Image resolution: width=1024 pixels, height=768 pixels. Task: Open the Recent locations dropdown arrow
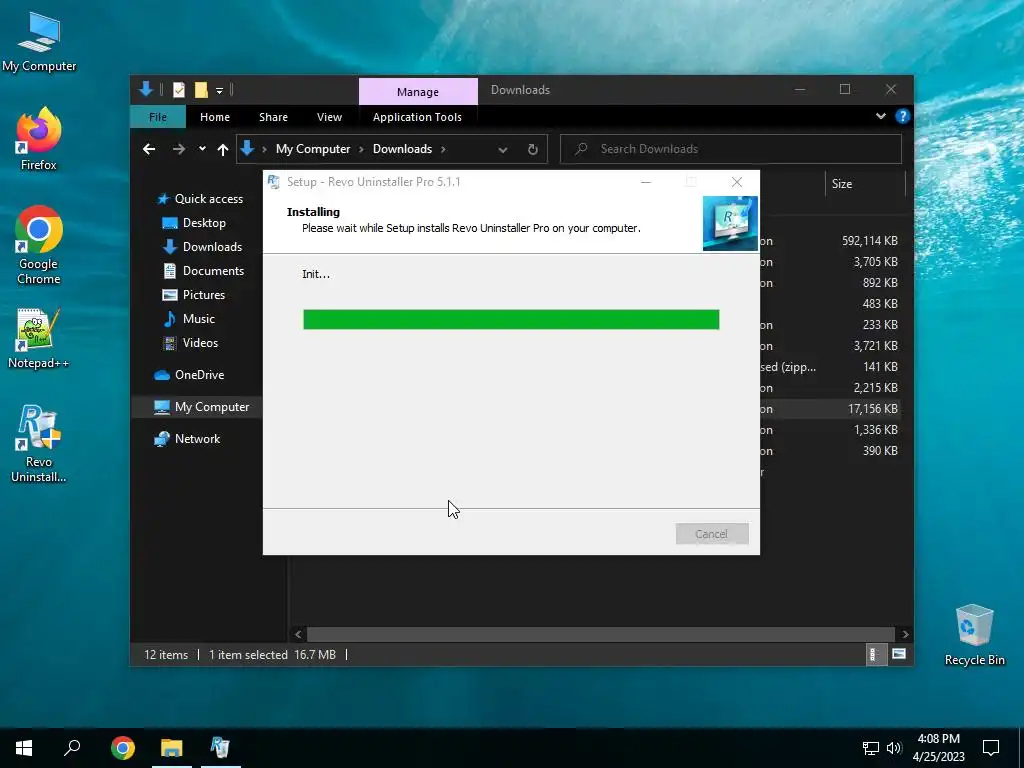[x=202, y=149]
